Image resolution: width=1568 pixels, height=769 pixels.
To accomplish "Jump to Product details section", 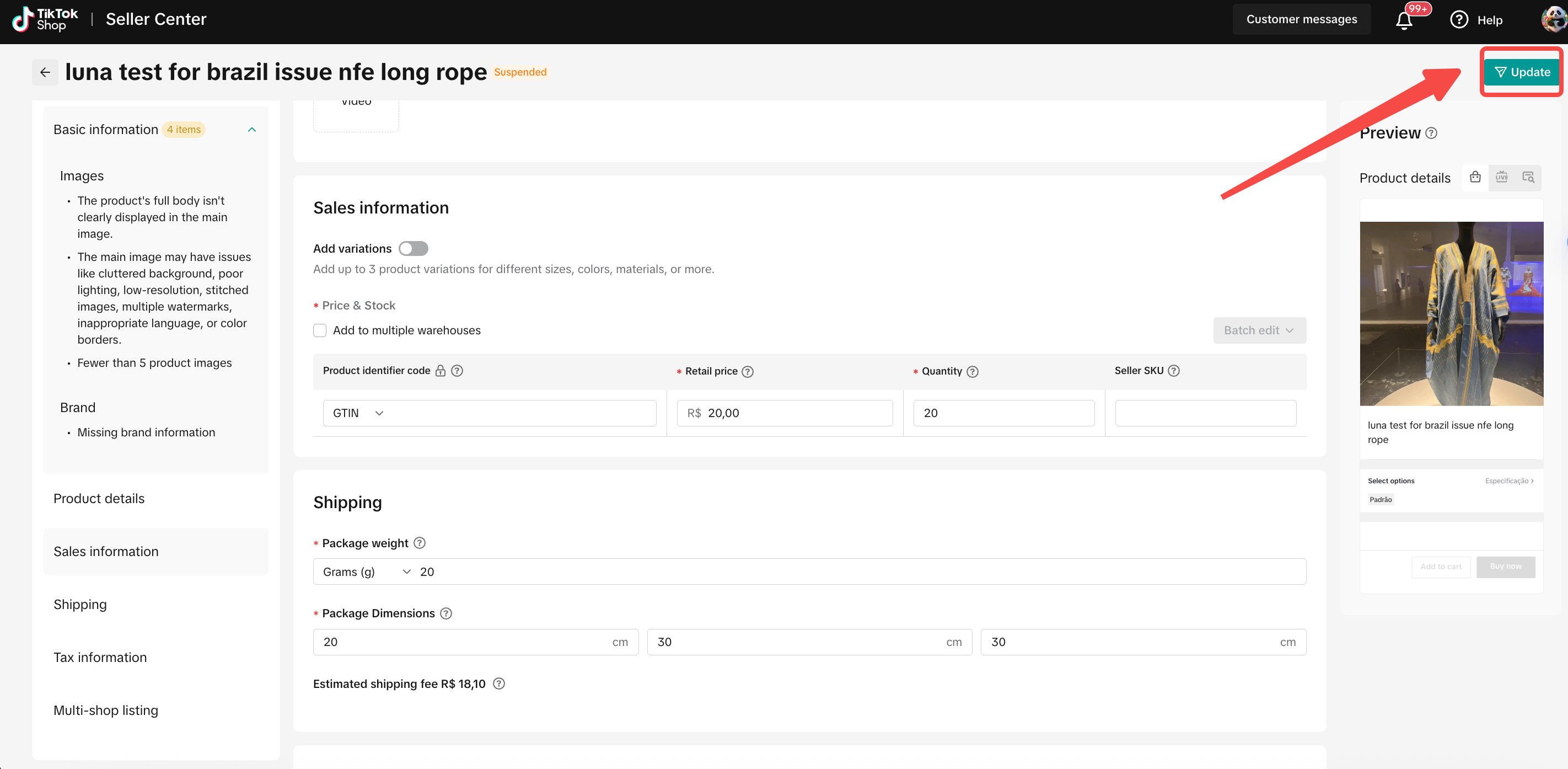I will pyautogui.click(x=99, y=499).
